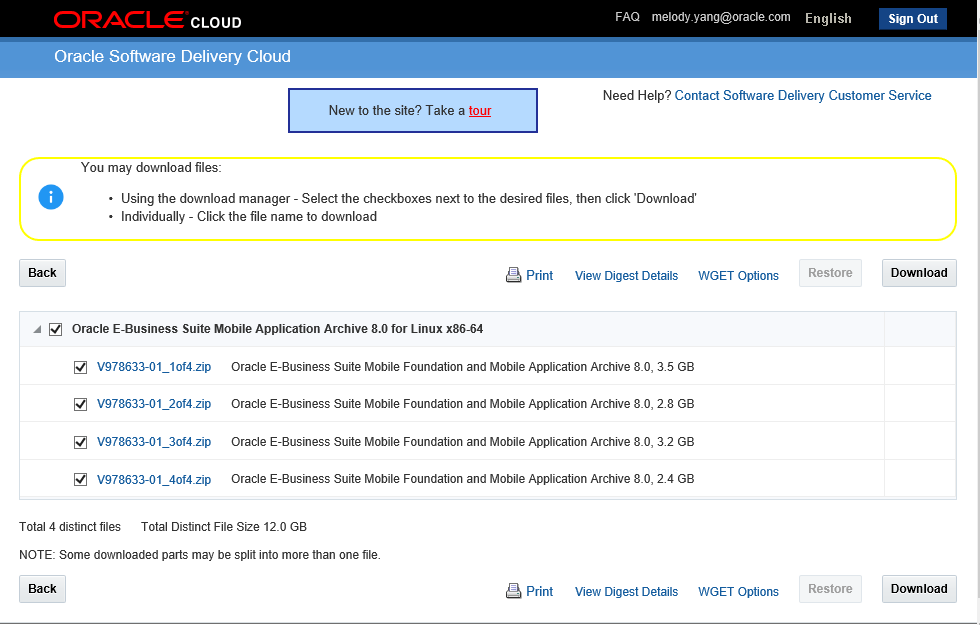
Task: Uncheck the V978633-01_3of4.zip checkbox
Action: [80, 442]
